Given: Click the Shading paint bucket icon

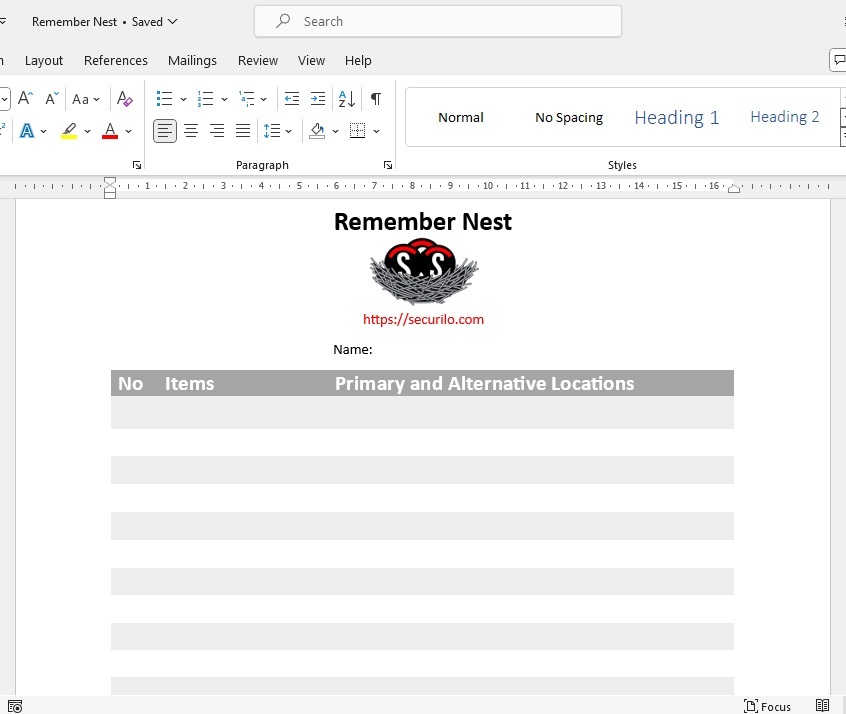Looking at the screenshot, I should [x=317, y=131].
